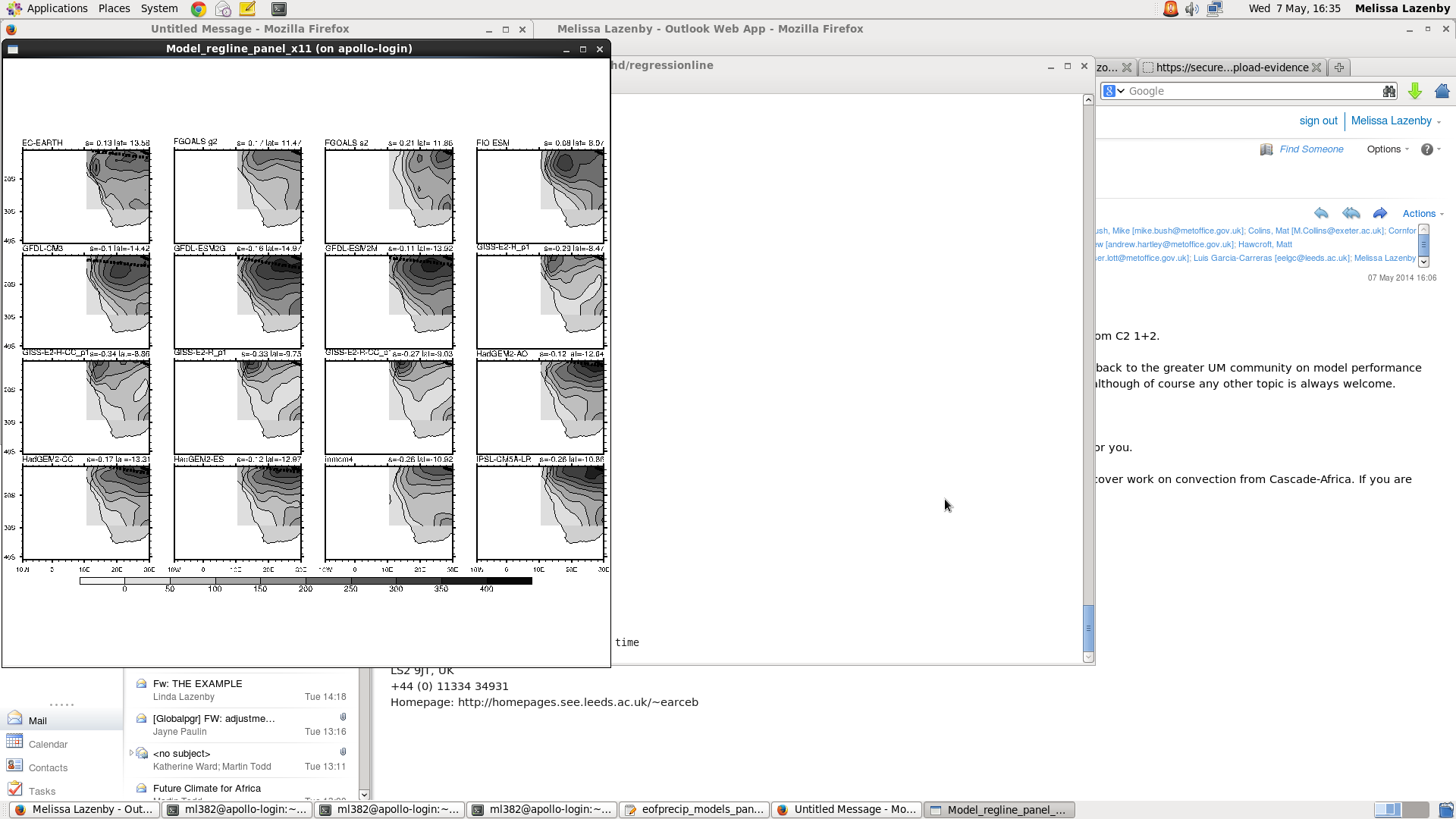Click binoculars search icon in Google box

1389,91
